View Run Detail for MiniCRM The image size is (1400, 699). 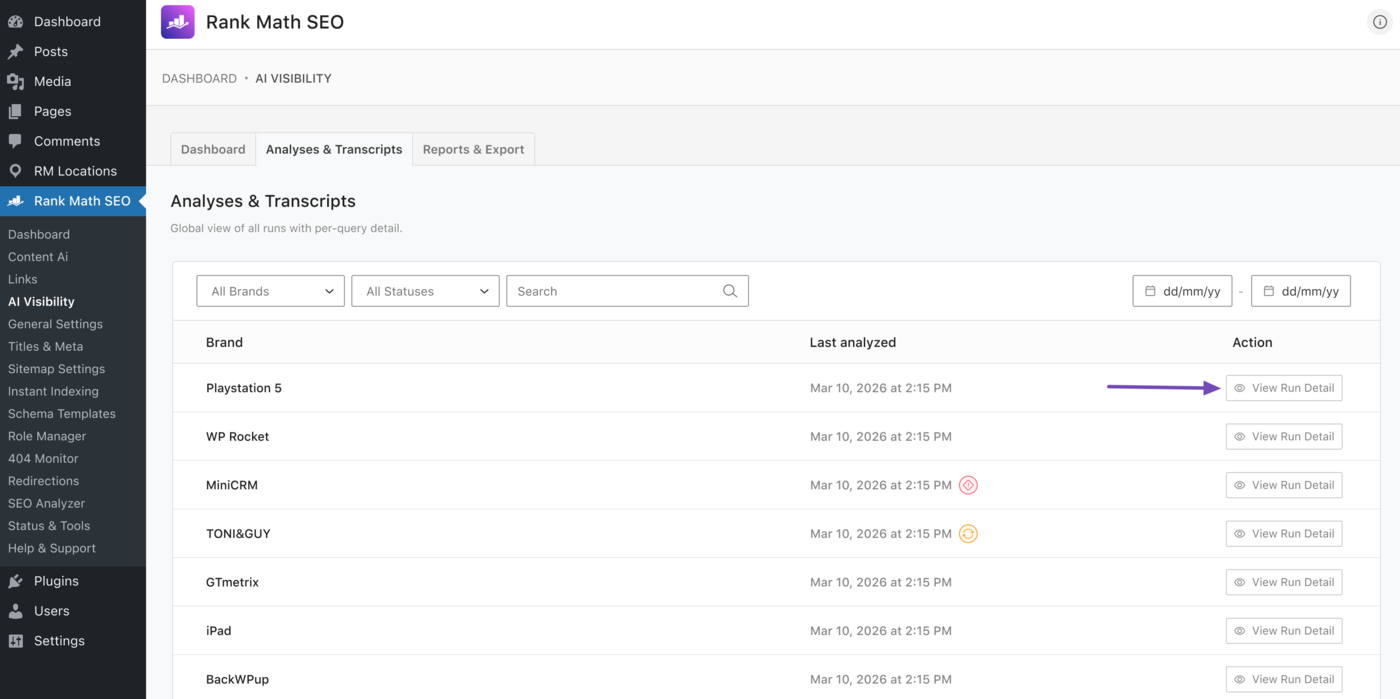pyautogui.click(x=1284, y=485)
